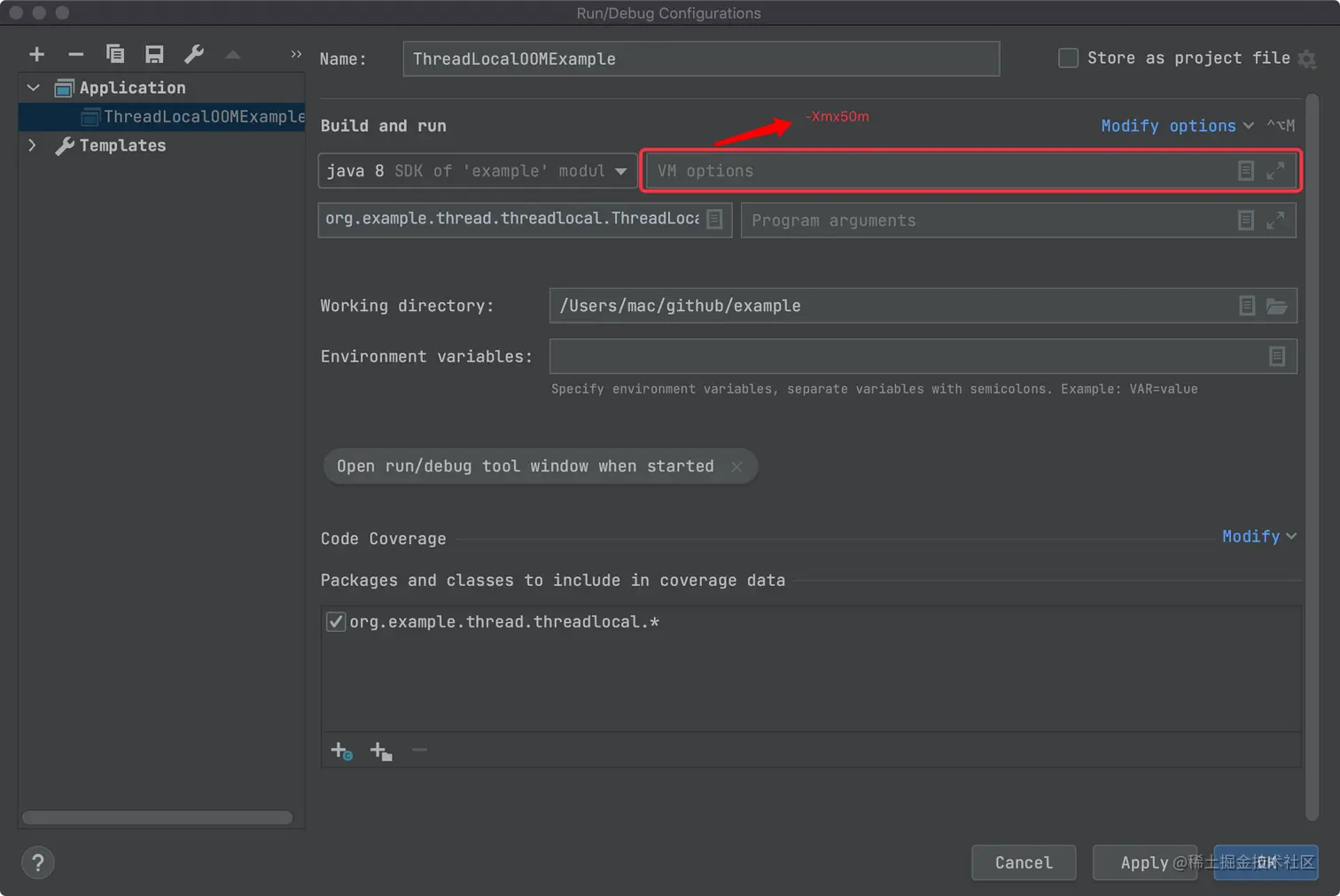Insert macros into the Working directory field
1340x896 pixels.
click(1247, 306)
